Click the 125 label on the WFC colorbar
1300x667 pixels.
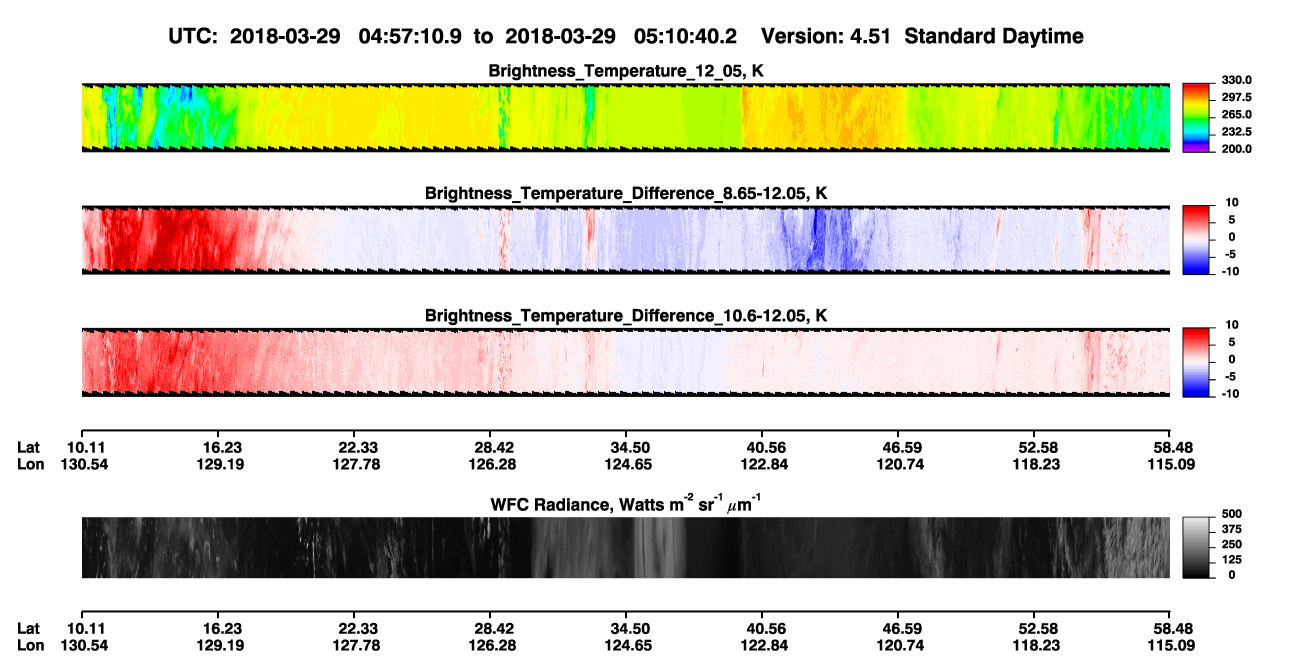[1231, 560]
